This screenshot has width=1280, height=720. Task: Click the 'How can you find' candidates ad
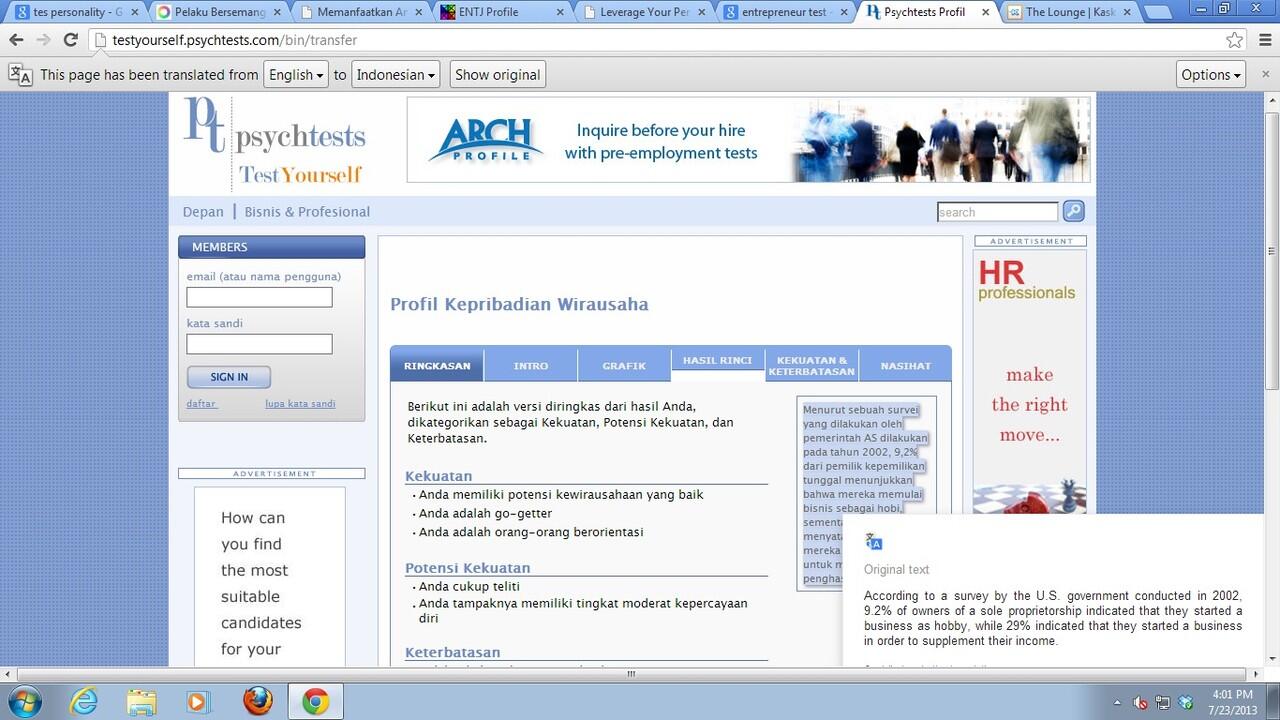pos(269,577)
